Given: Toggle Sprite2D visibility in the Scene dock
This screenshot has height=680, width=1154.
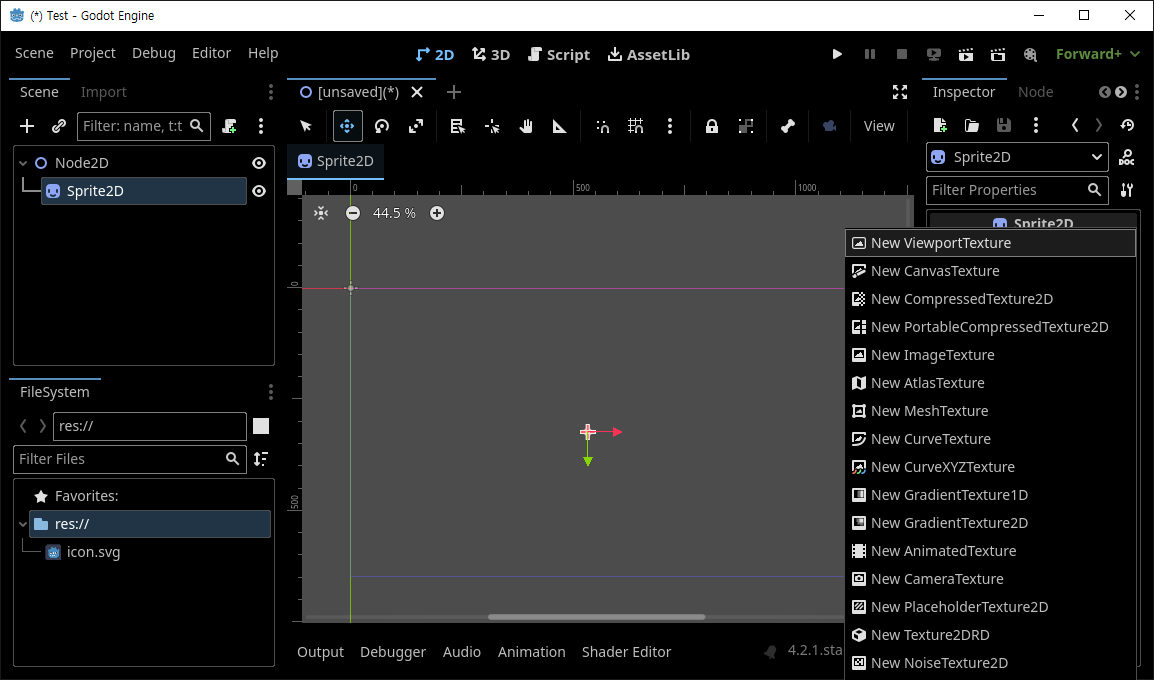Looking at the screenshot, I should (259, 191).
